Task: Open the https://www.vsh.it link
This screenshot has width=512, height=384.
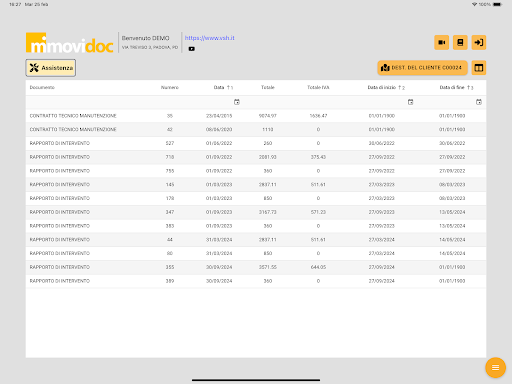Action: point(210,38)
